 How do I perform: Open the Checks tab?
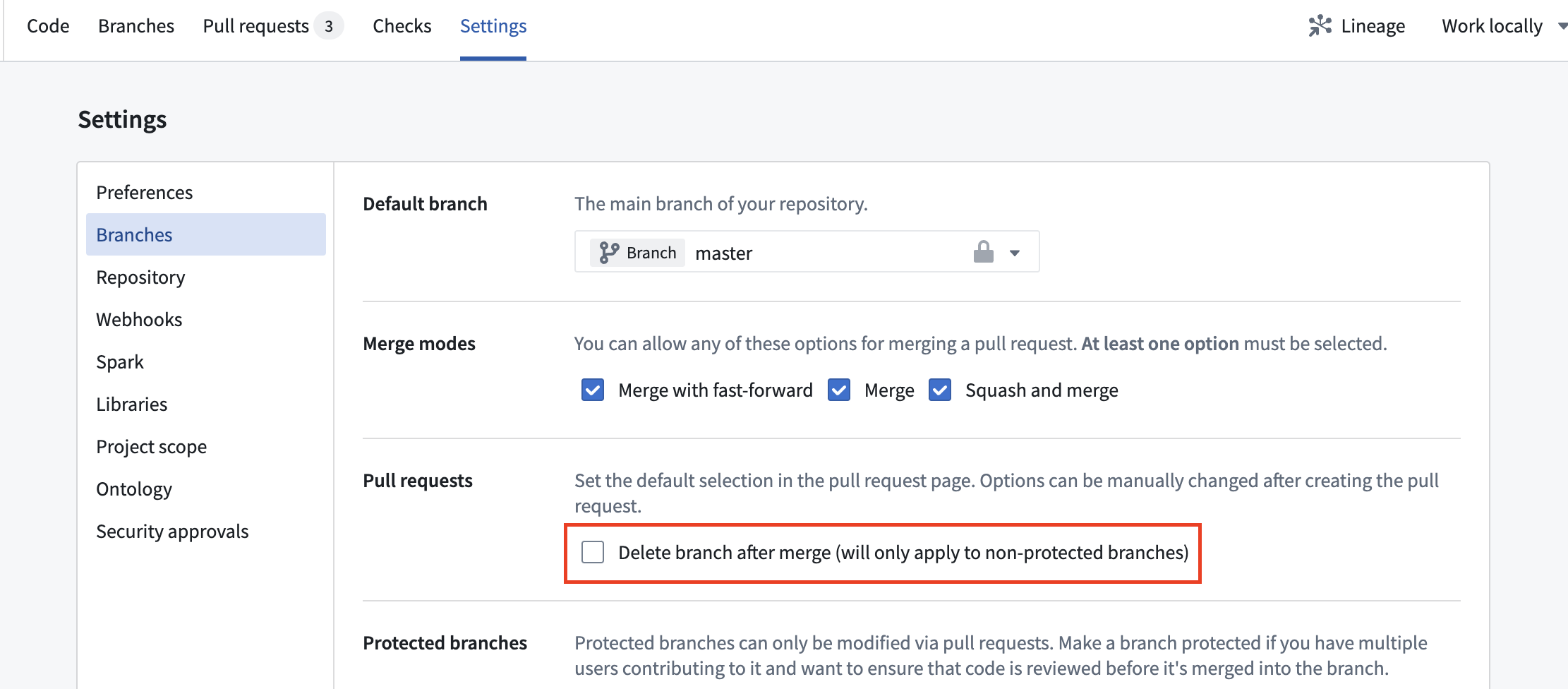pos(402,26)
